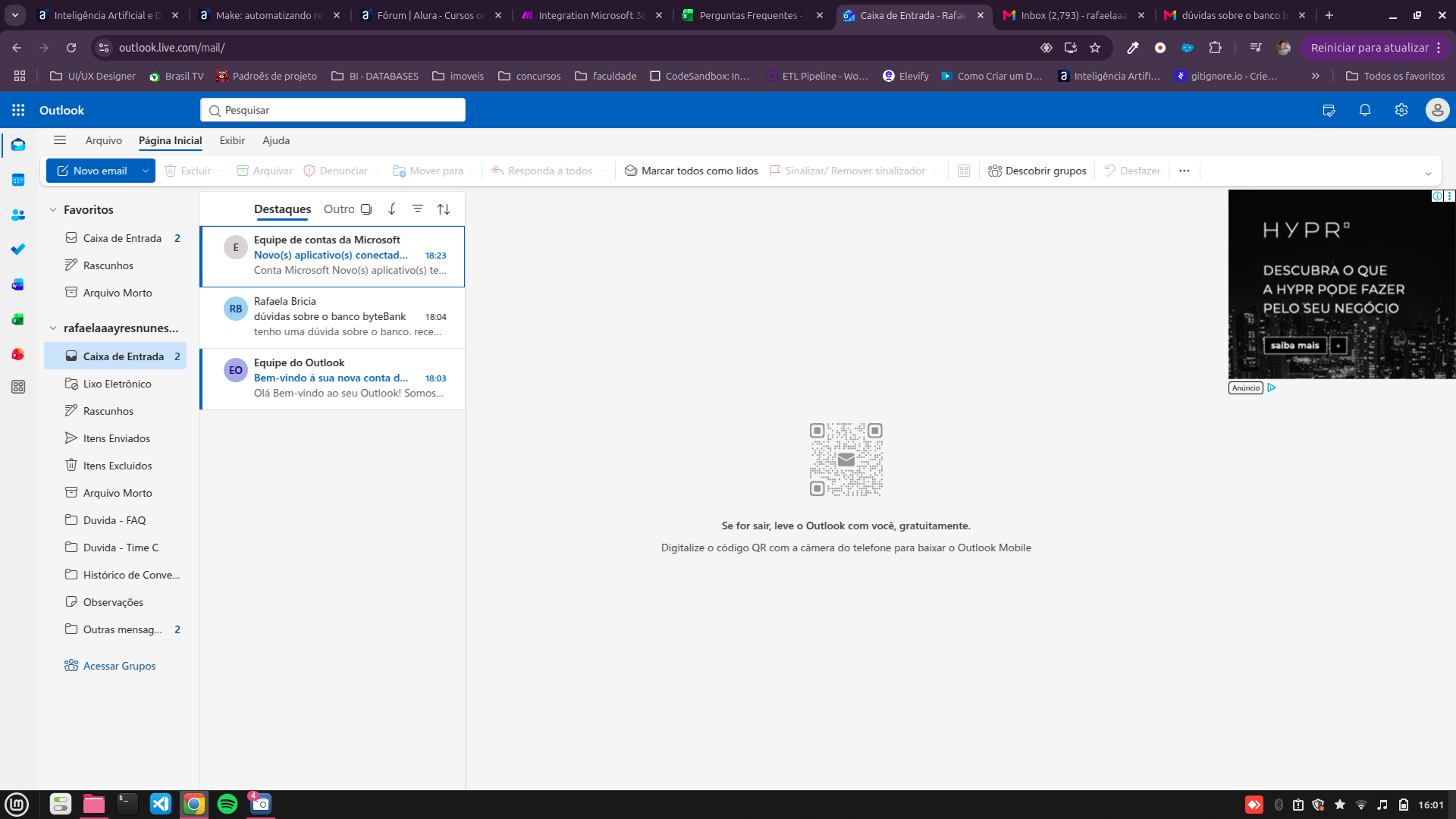Open the terminal from the taskbar
This screenshot has width=1456, height=819.
point(127,804)
